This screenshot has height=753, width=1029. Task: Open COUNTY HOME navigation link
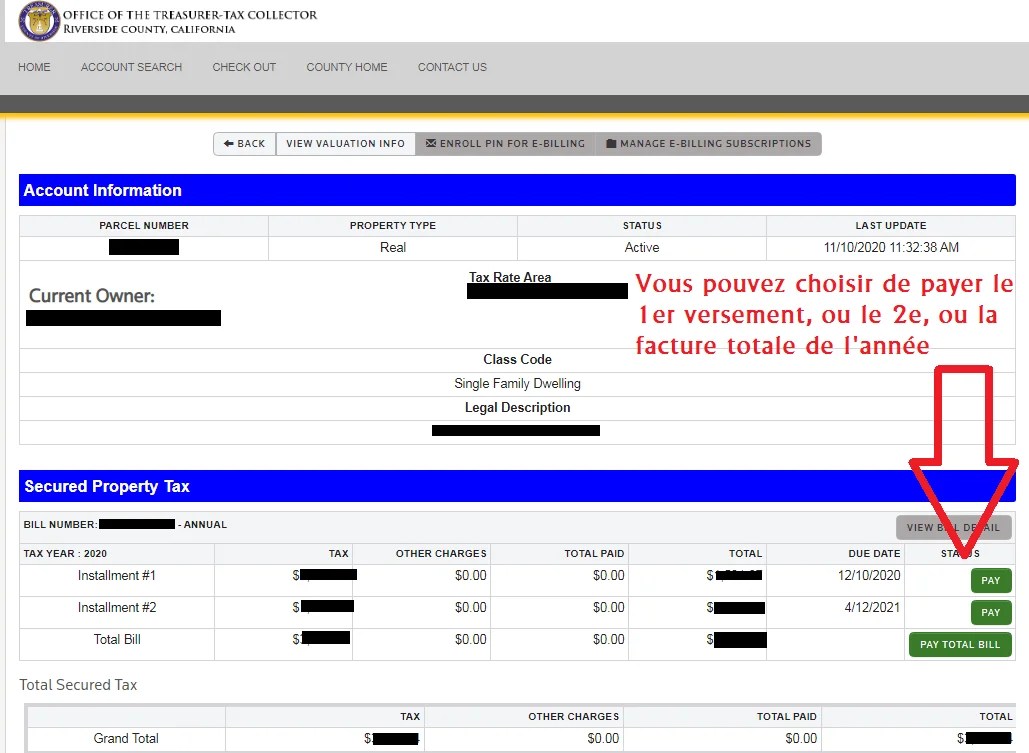[x=347, y=67]
